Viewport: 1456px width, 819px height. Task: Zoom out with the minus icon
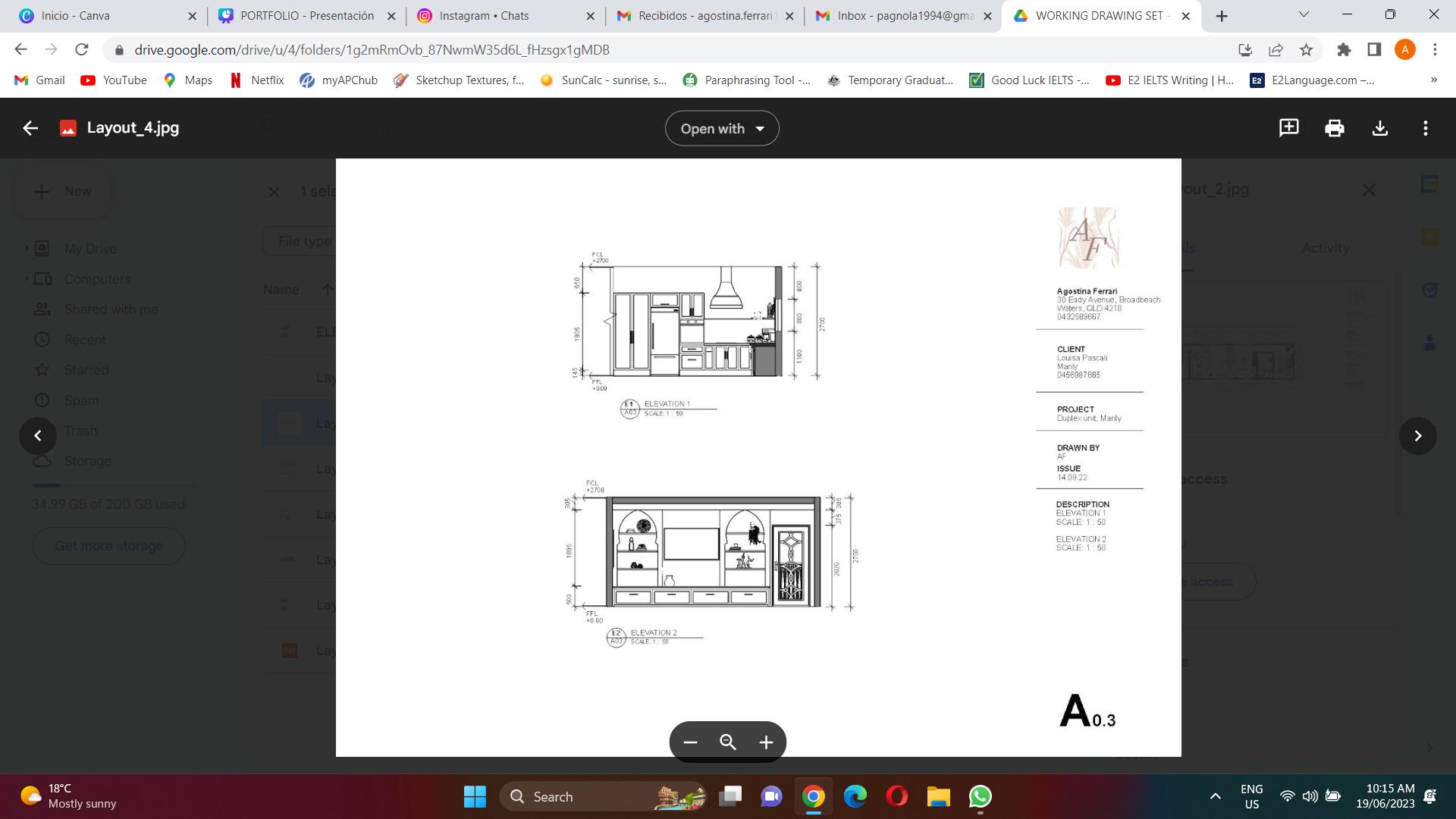[689, 742]
